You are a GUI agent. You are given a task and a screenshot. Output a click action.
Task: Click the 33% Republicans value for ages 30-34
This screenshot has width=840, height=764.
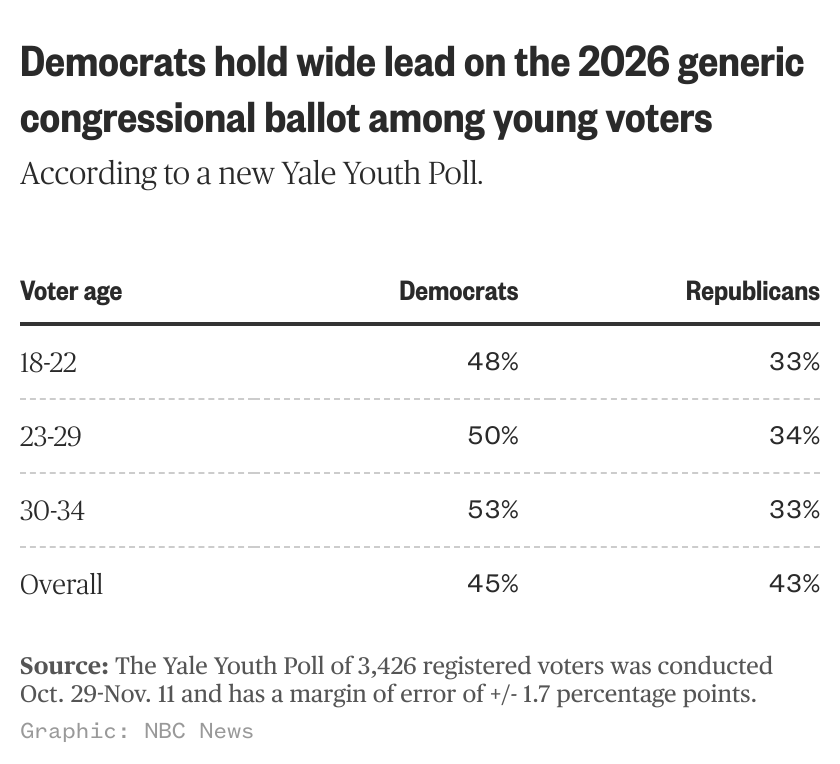point(794,510)
